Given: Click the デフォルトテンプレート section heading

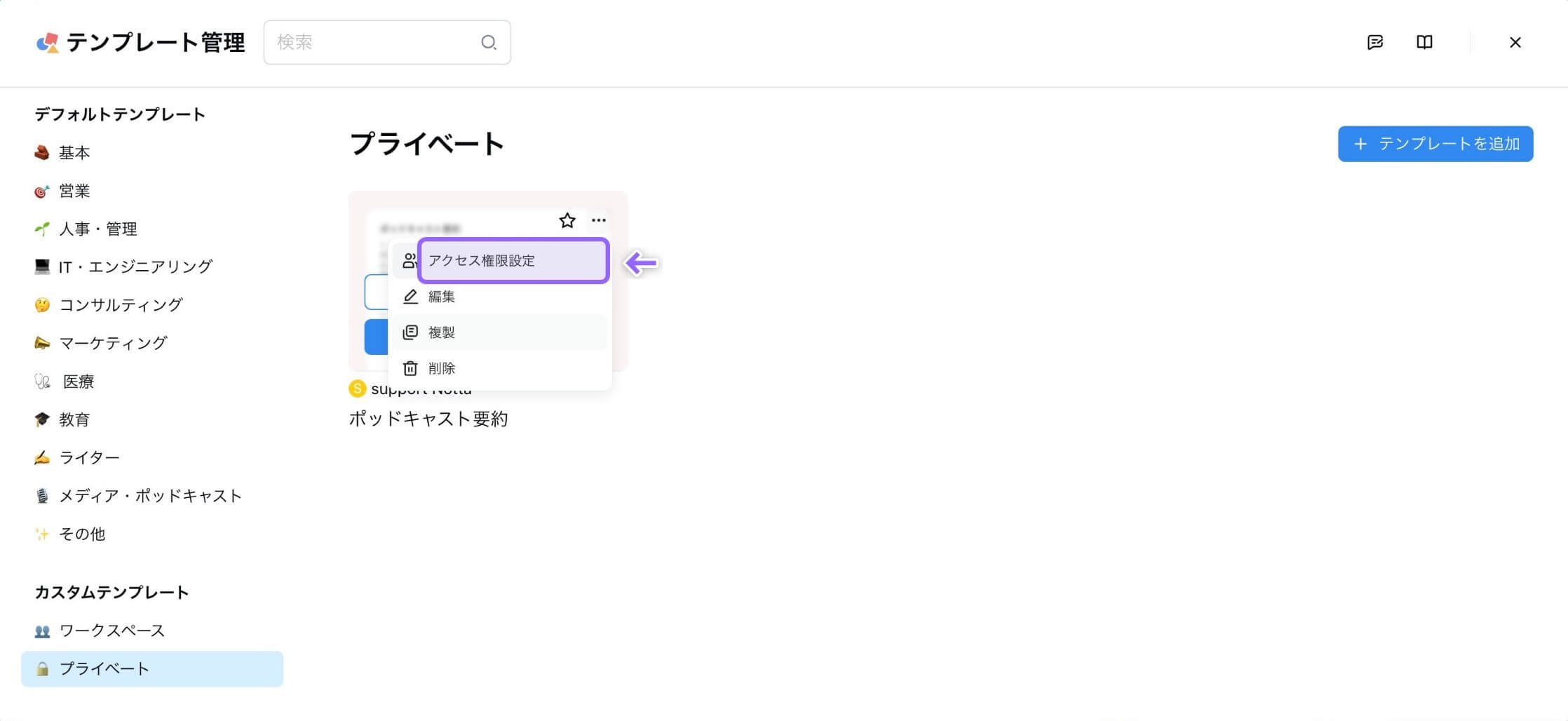Looking at the screenshot, I should click(120, 114).
